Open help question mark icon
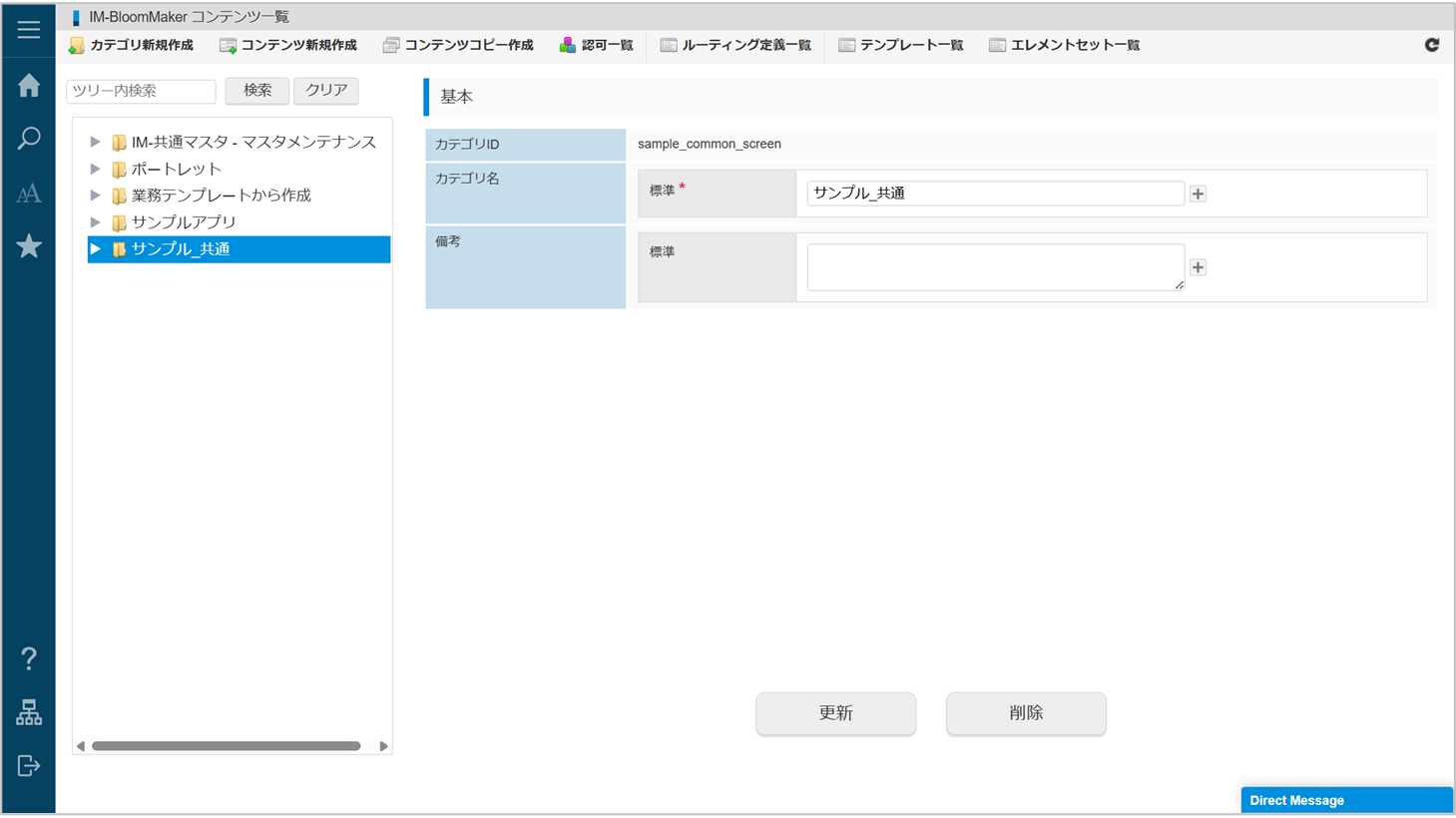 [28, 658]
